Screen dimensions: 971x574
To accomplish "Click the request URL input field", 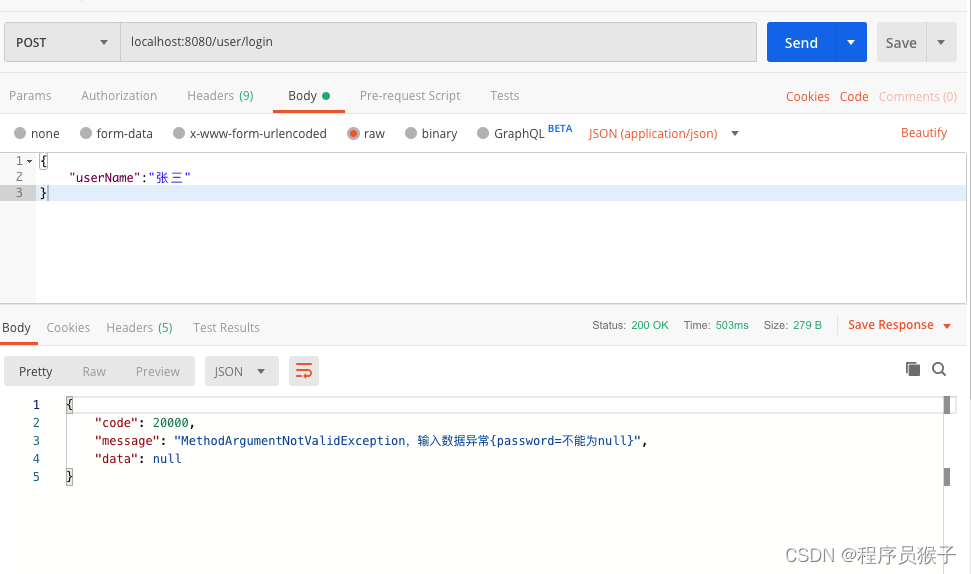I will pyautogui.click(x=438, y=42).
